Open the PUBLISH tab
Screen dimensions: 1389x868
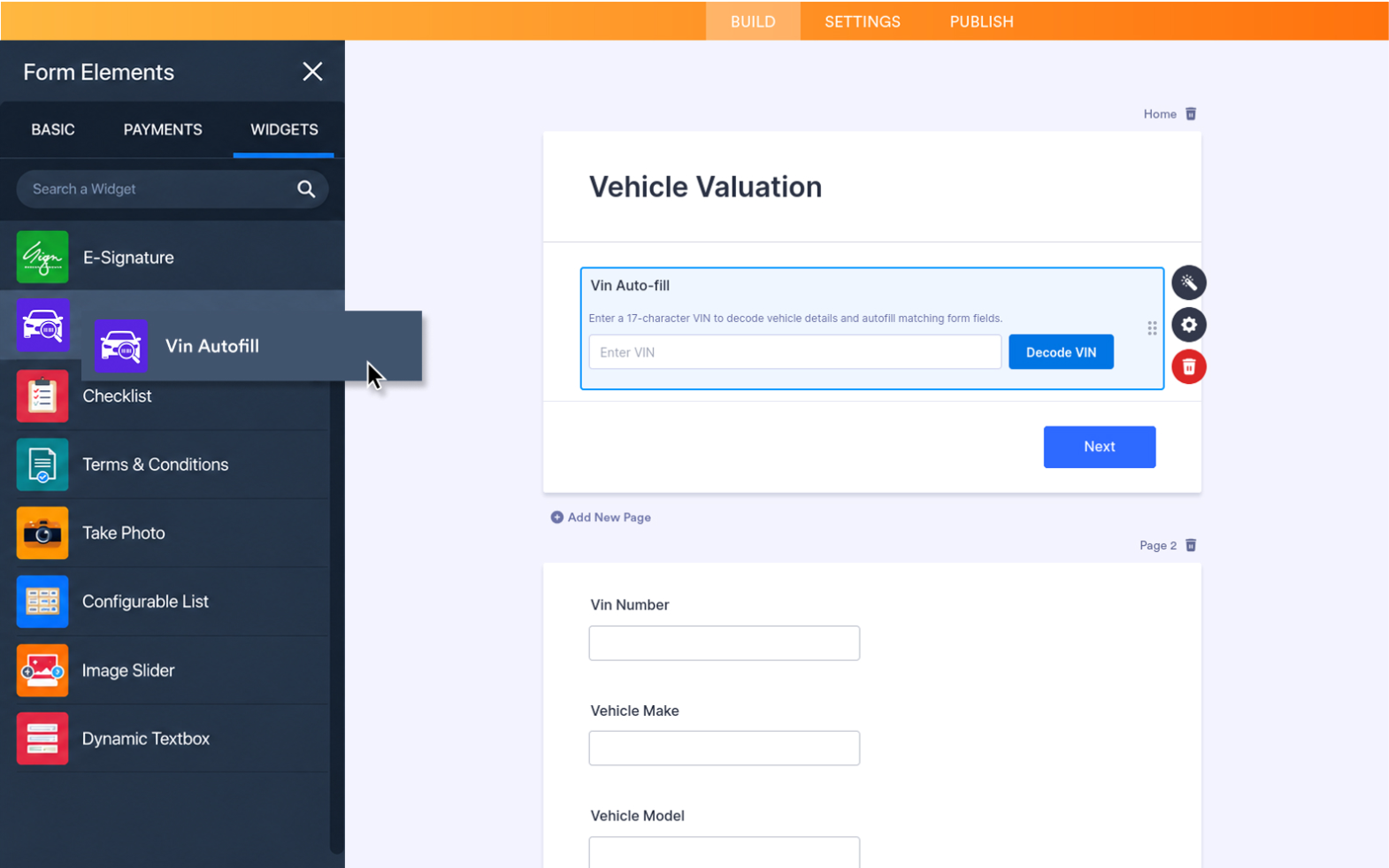click(x=981, y=21)
